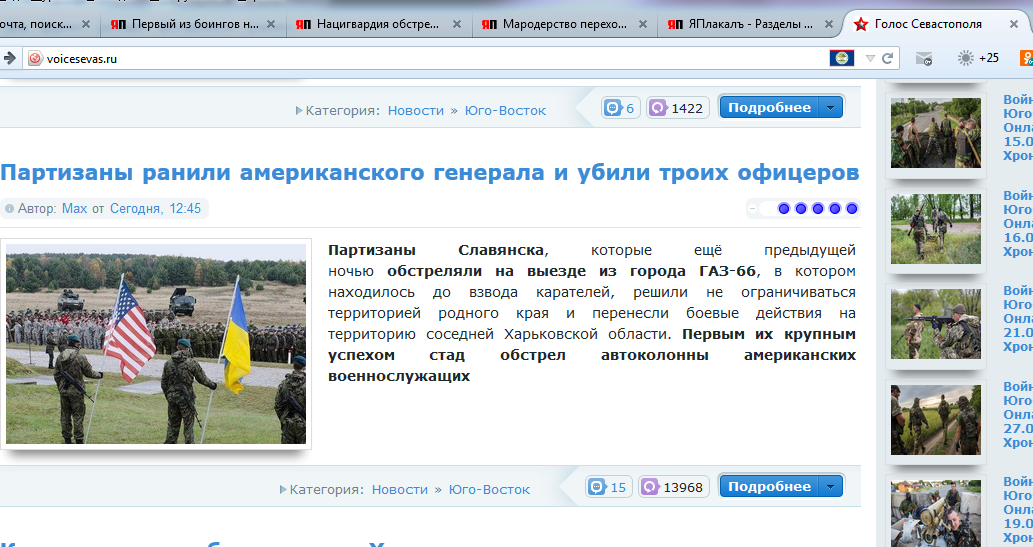Image resolution: width=1033 pixels, height=547 pixels.
Task: Rate the article with fifth blue dot
Action: 852,209
